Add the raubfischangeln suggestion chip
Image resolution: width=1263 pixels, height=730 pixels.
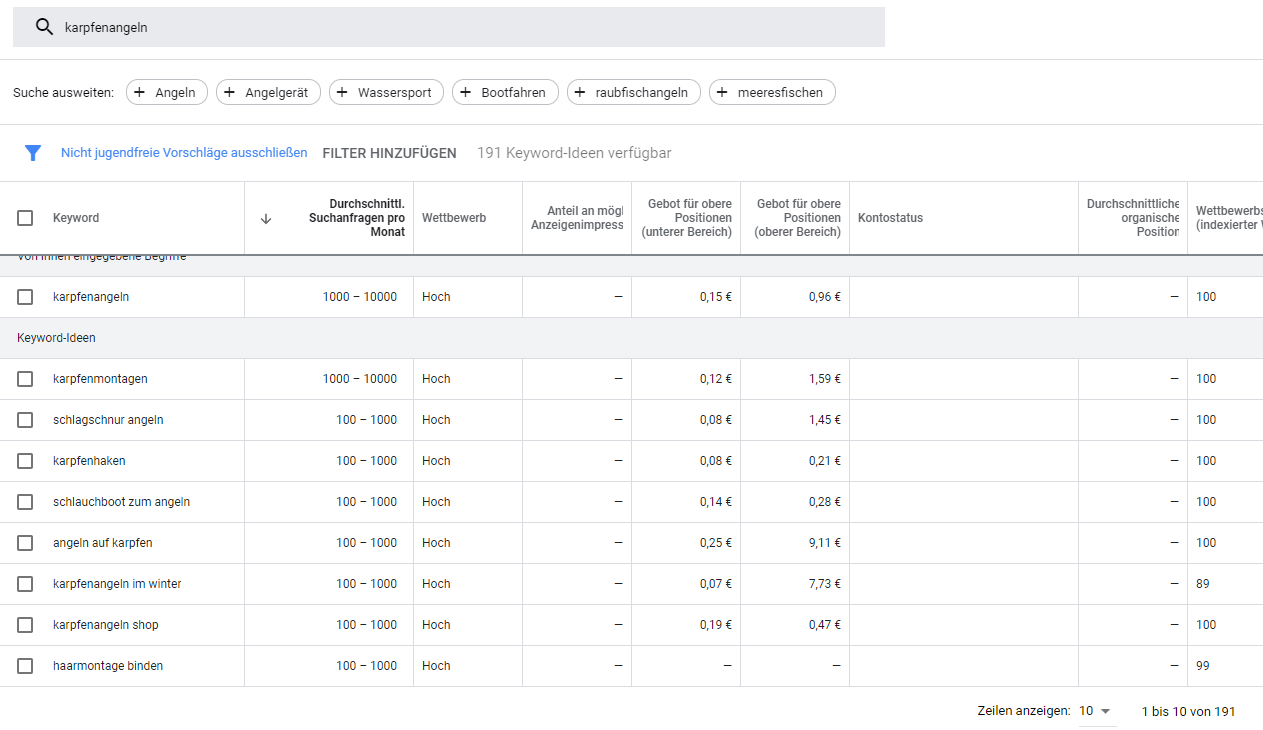point(633,92)
